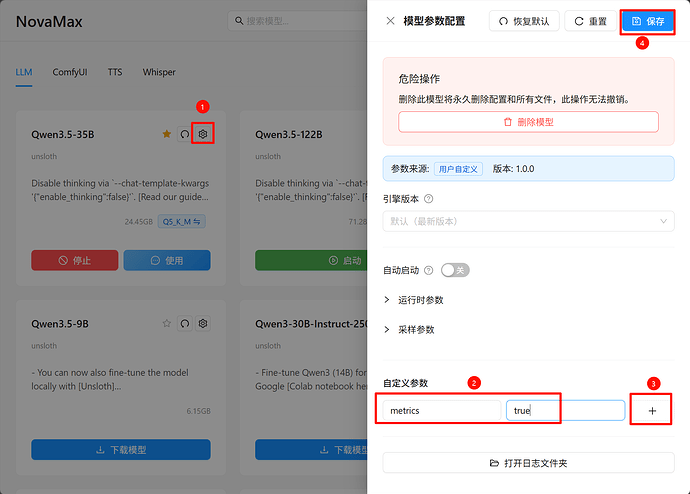Click 下载模型 on Qwen3.5-9B card

(x=121, y=450)
